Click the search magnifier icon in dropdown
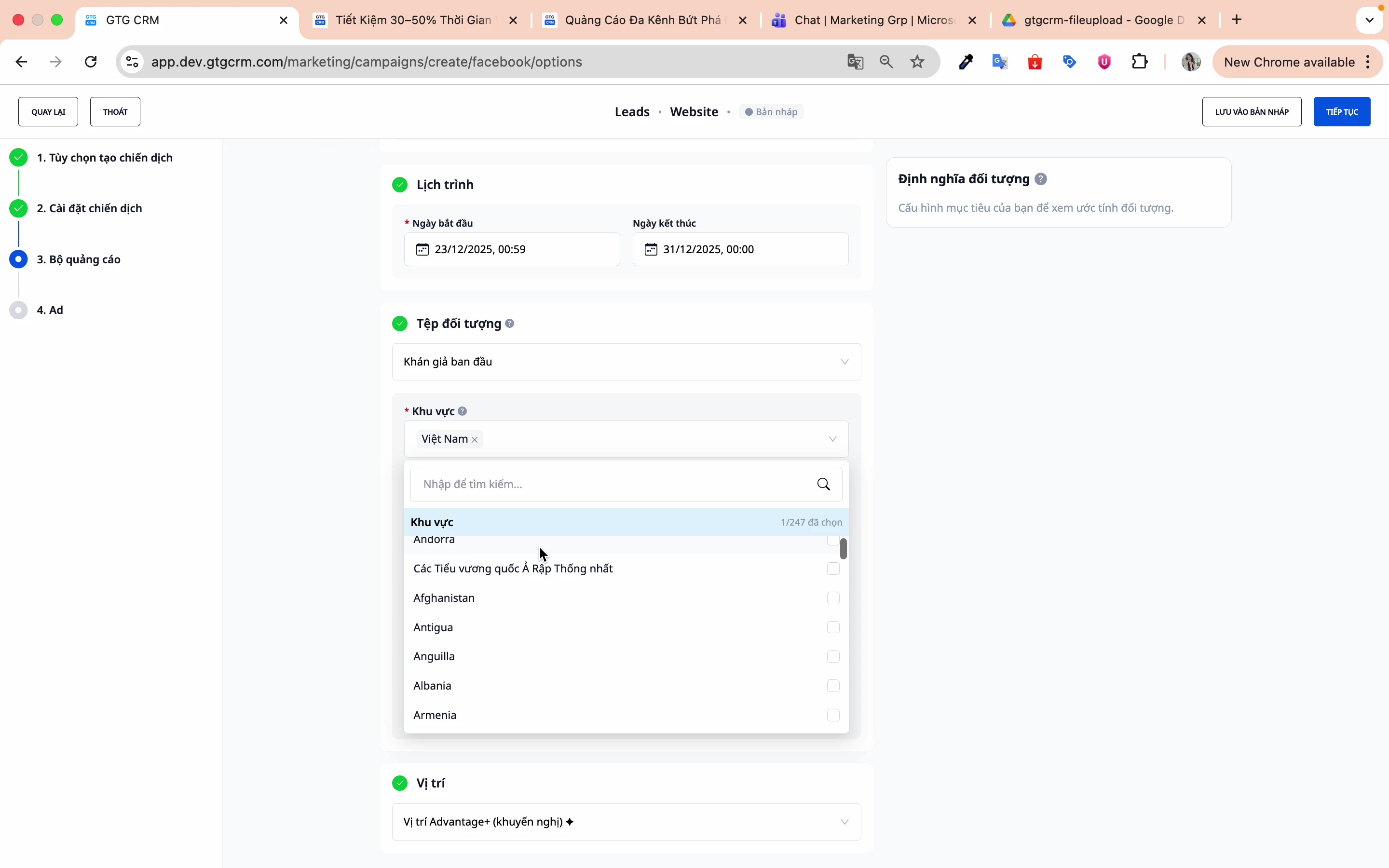 (824, 484)
